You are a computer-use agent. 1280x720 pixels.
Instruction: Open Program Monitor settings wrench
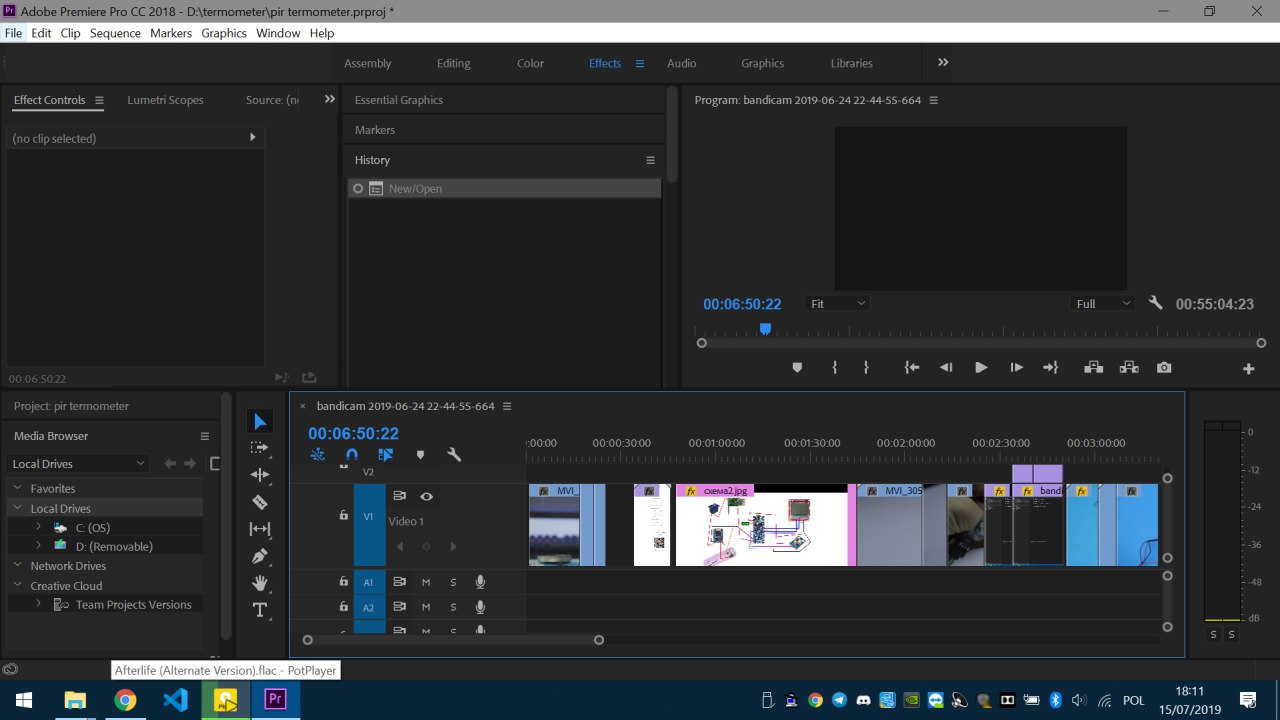point(1155,303)
